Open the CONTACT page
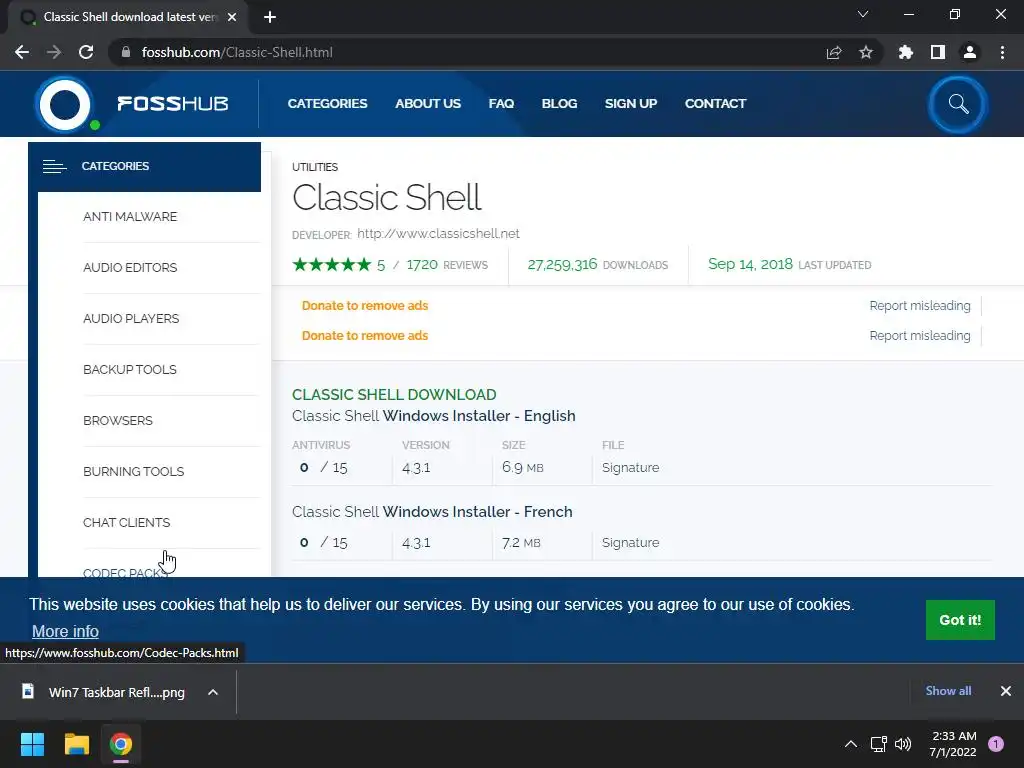Screen dimensions: 1024x768 click(x=715, y=104)
